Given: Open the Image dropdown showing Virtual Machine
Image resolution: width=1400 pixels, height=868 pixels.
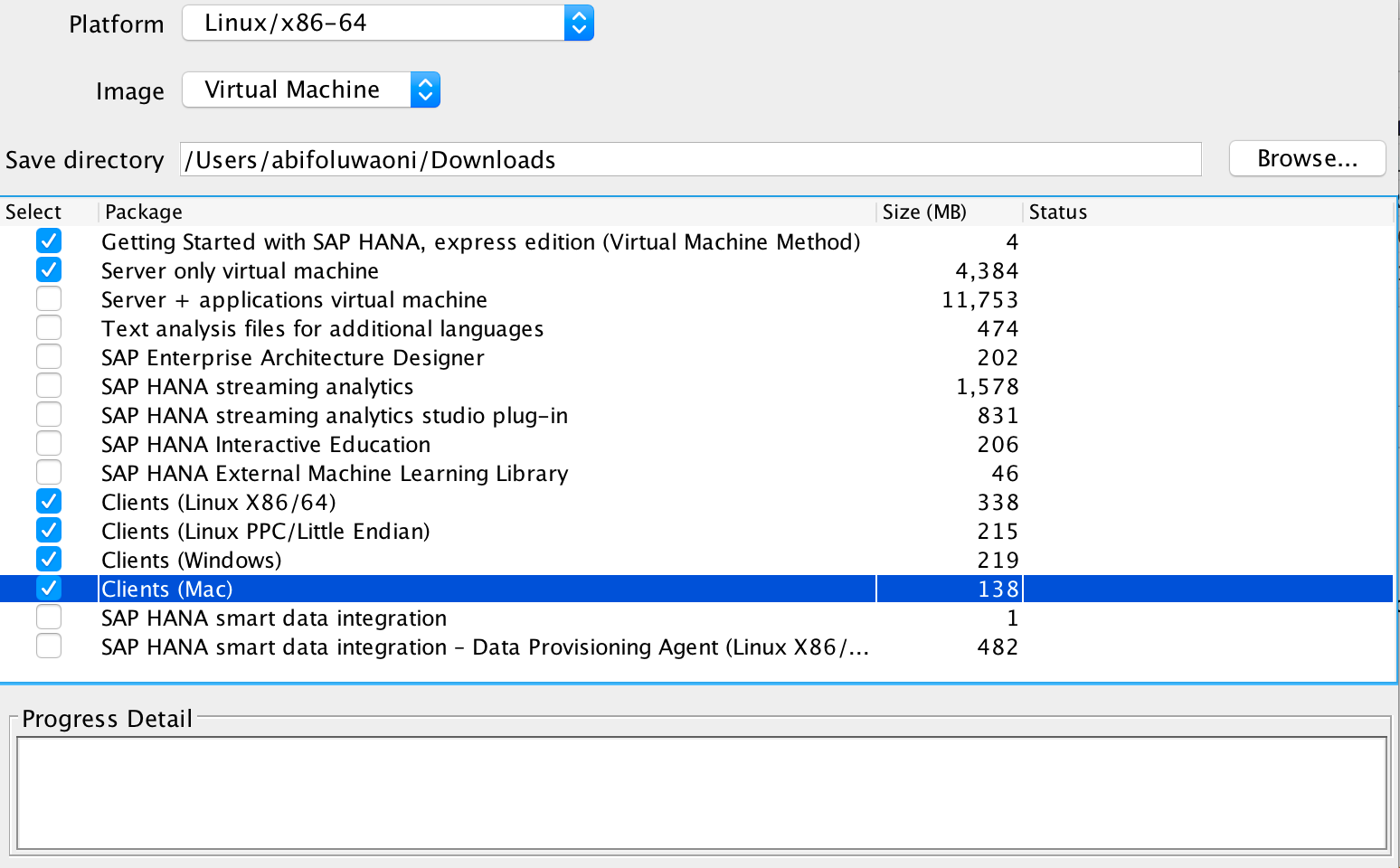Looking at the screenshot, I should point(311,90).
